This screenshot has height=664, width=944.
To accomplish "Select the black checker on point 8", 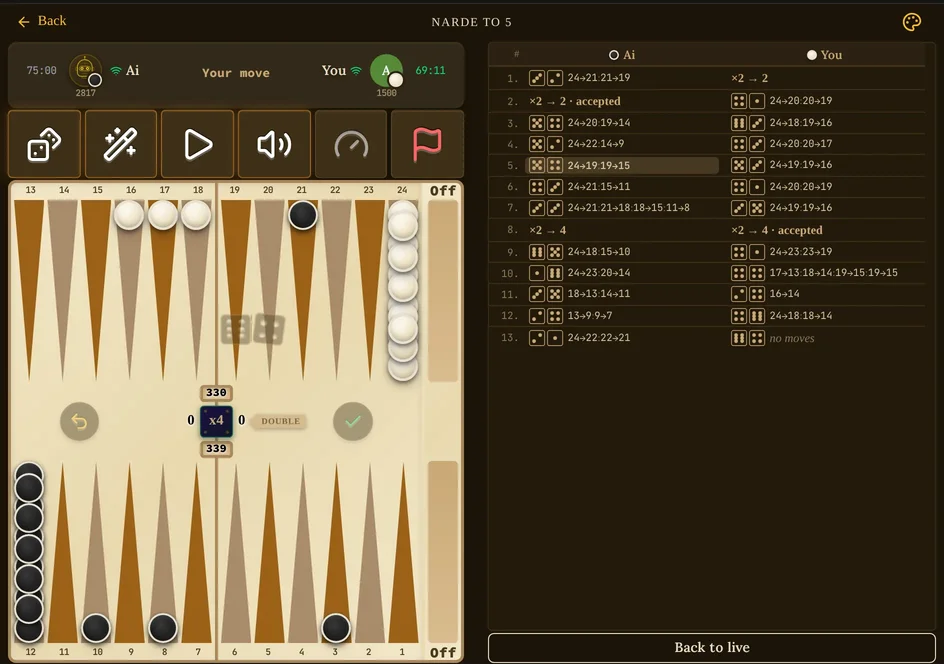I will [163, 628].
